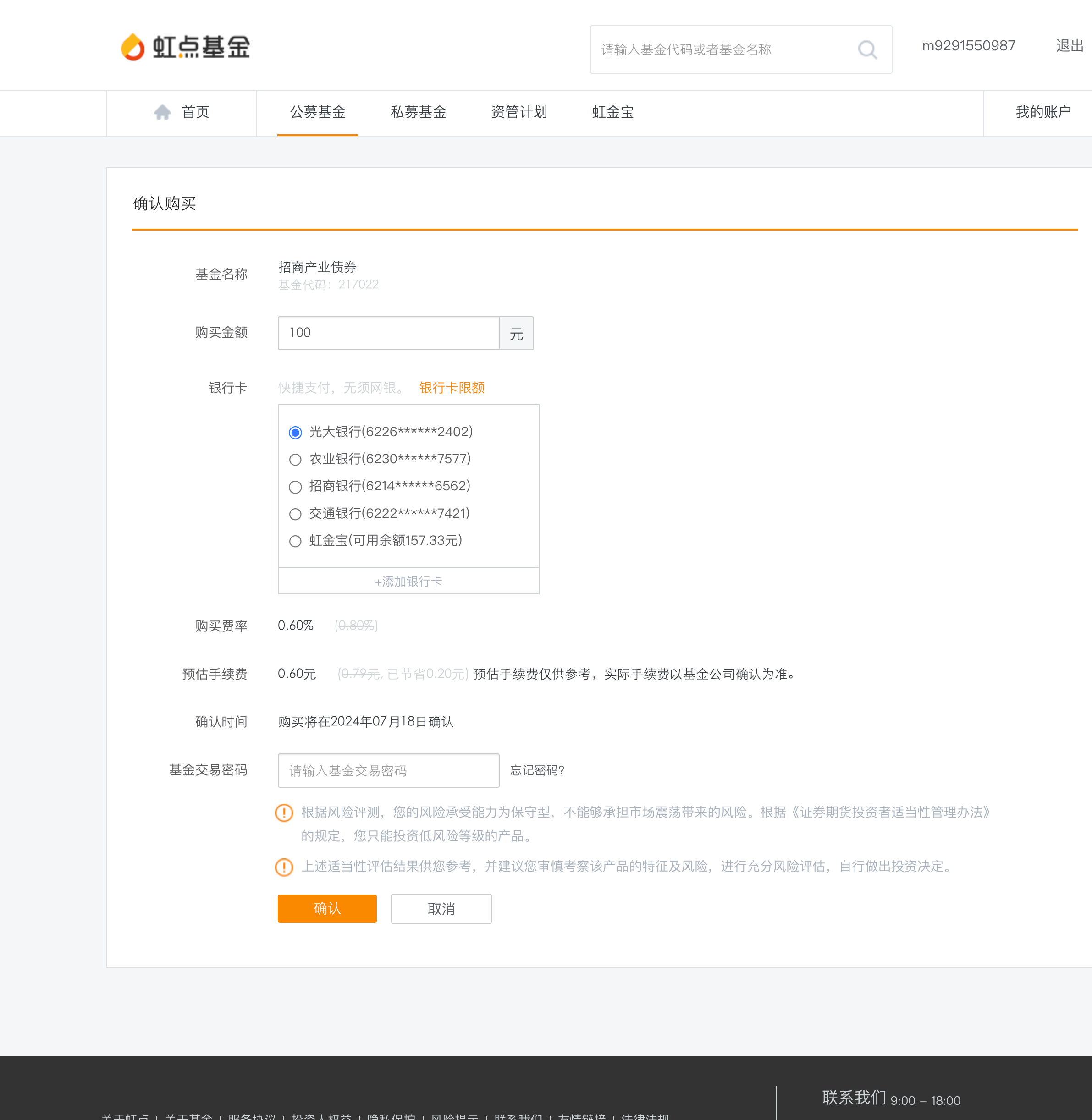Click the 虹点基金 logo

[185, 47]
